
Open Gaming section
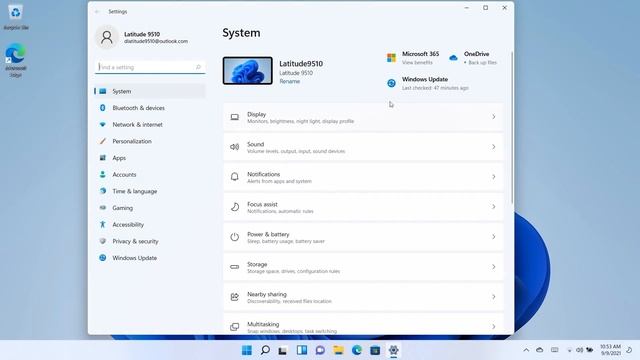[150, 208]
